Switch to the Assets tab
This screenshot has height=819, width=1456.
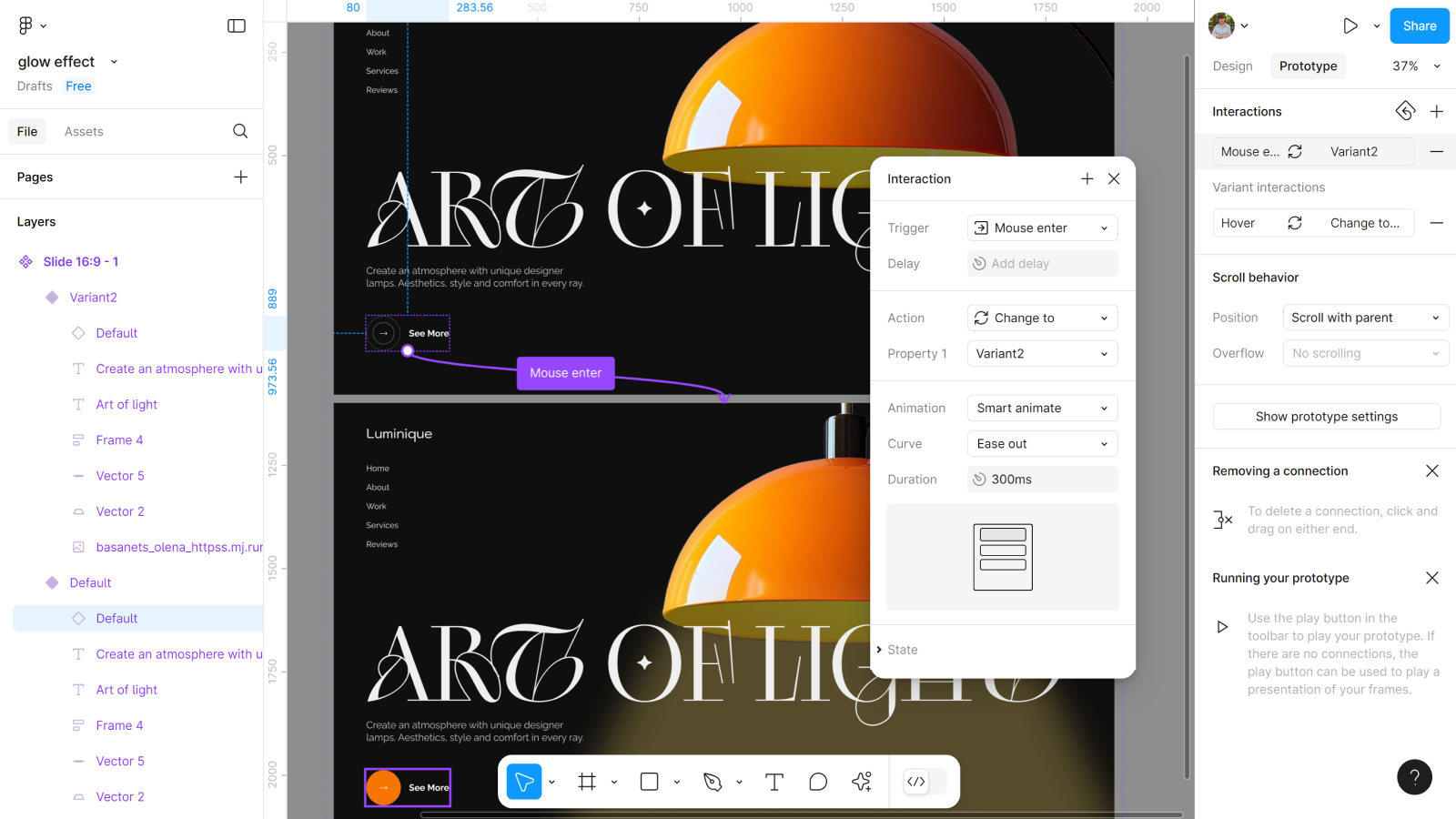84,132
